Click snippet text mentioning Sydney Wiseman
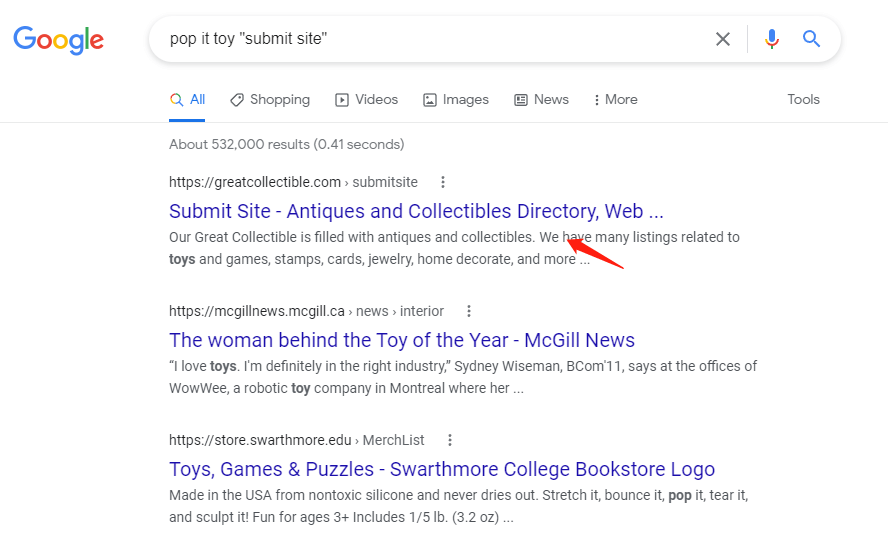 [463, 377]
